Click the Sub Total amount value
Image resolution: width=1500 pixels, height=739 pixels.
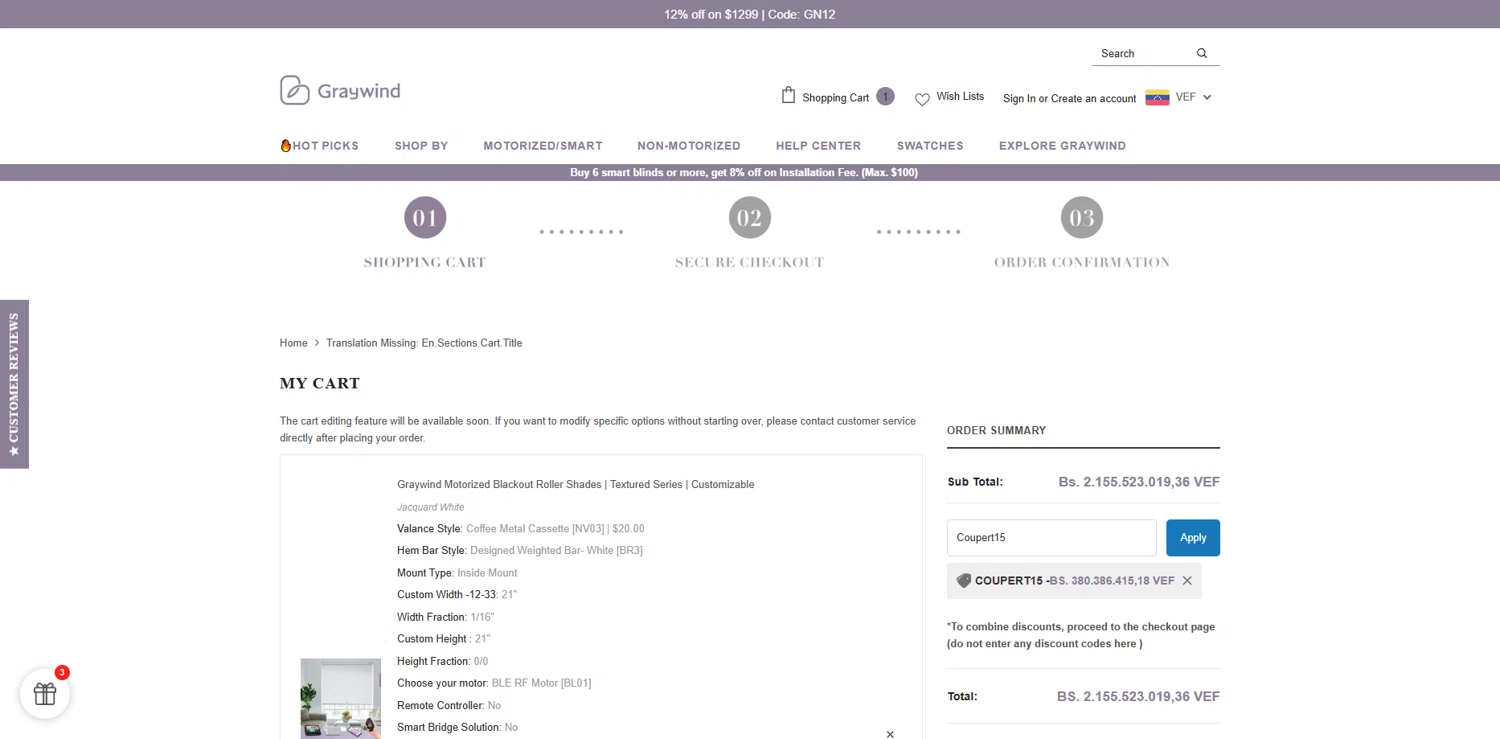[1139, 482]
